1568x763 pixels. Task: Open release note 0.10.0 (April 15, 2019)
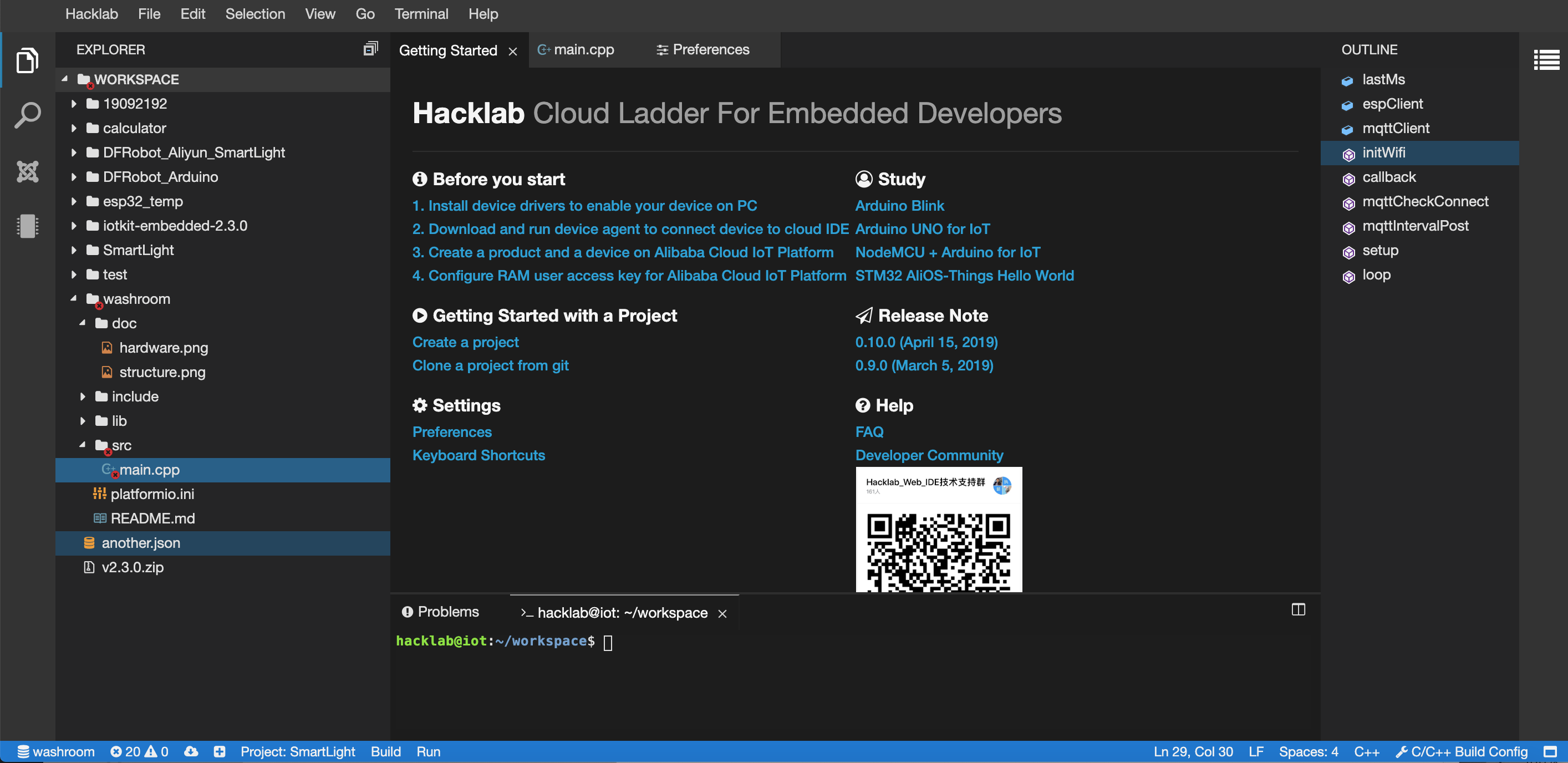click(x=926, y=342)
